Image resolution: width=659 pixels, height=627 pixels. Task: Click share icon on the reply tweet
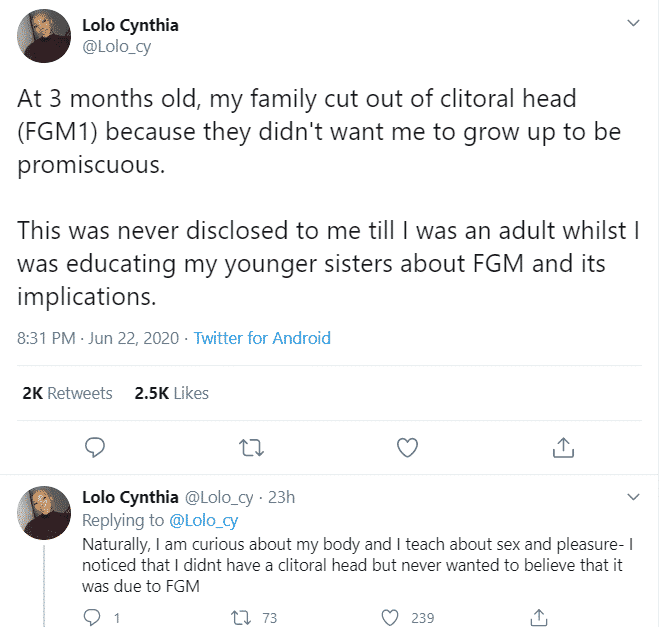[539, 617]
